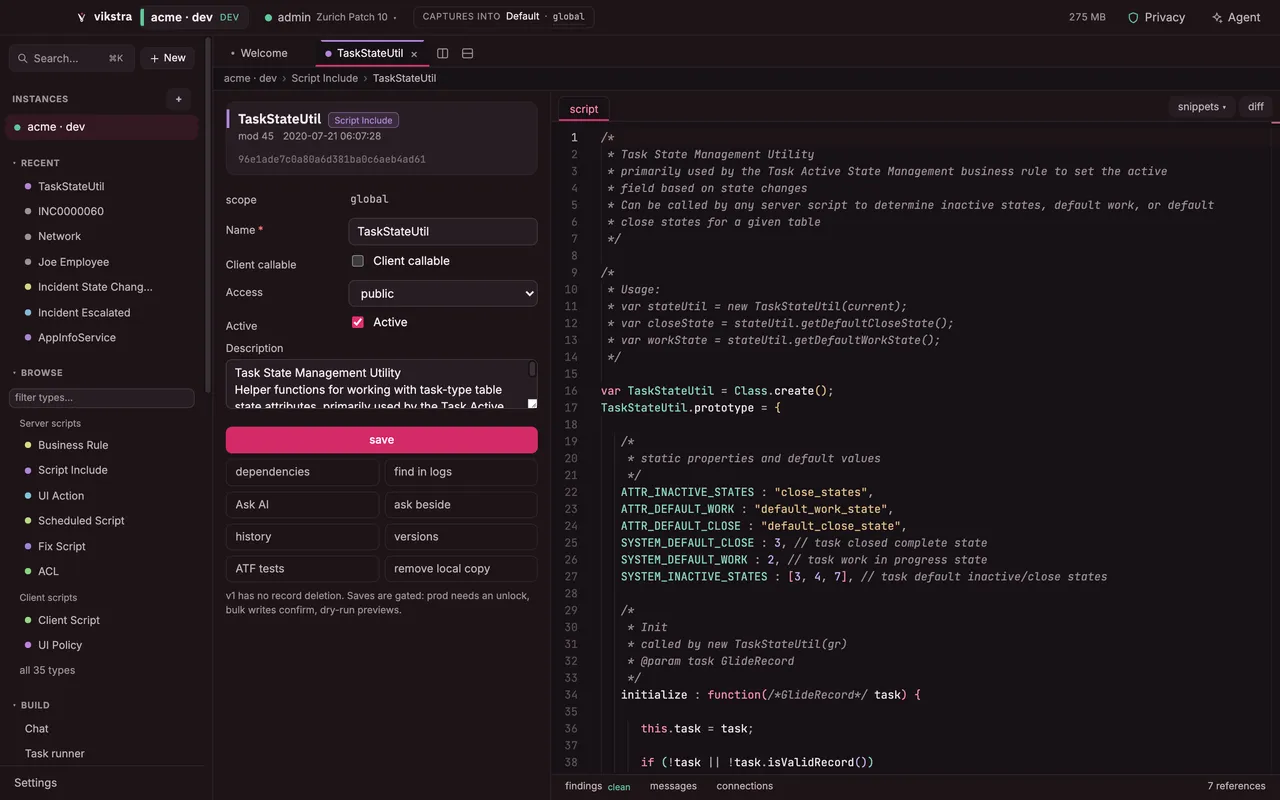The width and height of the screenshot is (1280, 800).
Task: Switch to the Welcome tab
Action: (264, 53)
